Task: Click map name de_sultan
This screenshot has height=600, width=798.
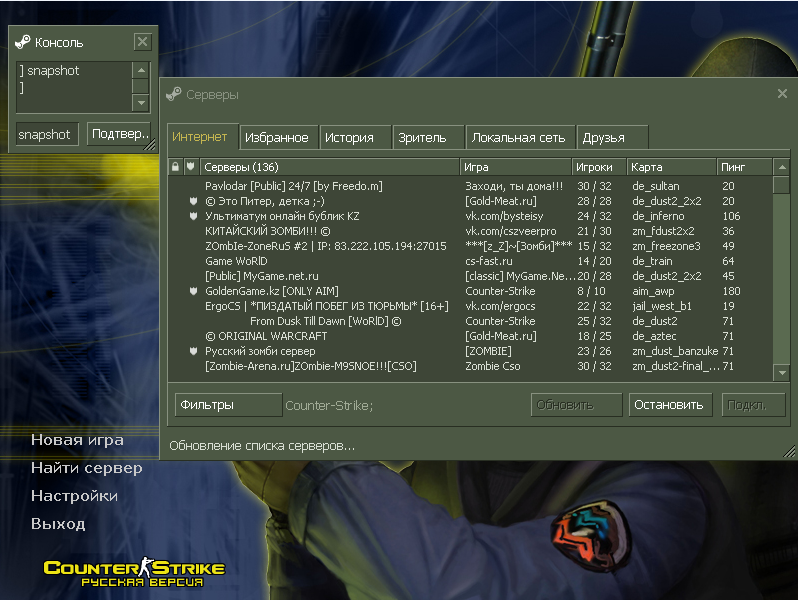Action: pyautogui.click(x=656, y=186)
